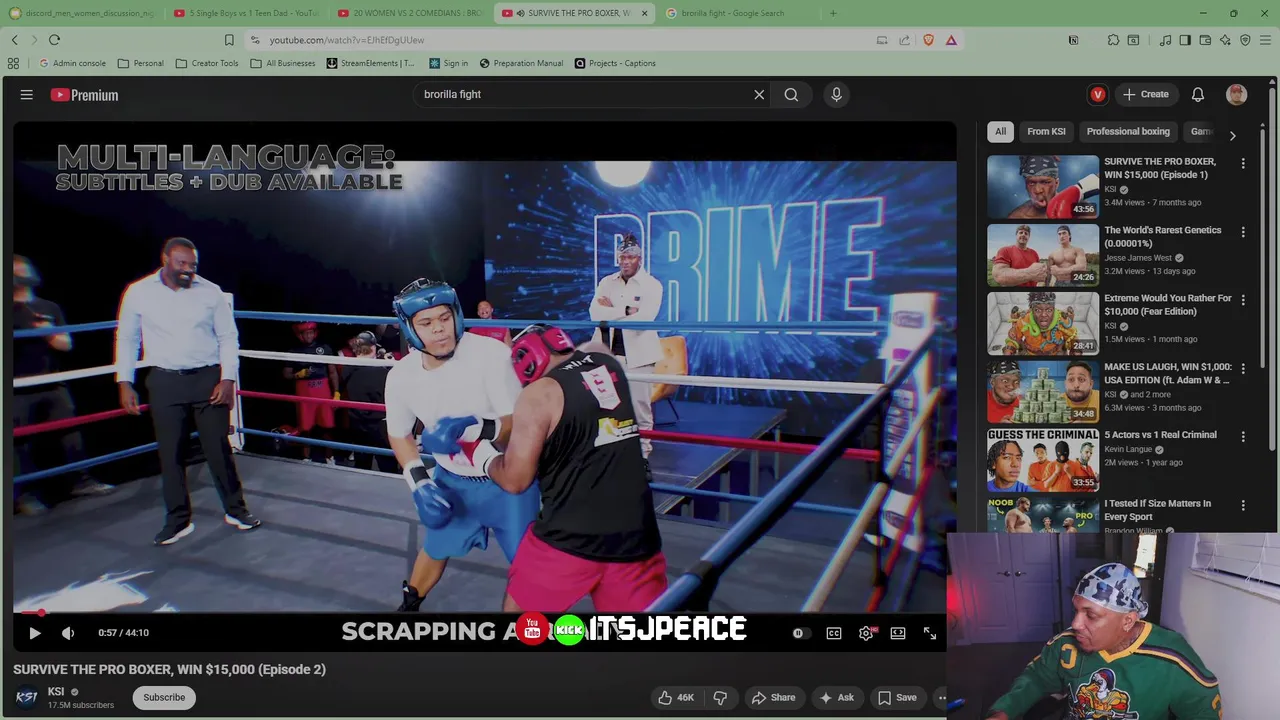Switch to brorilla fight Google Search tab
This screenshot has height=720, width=1280.
click(738, 13)
